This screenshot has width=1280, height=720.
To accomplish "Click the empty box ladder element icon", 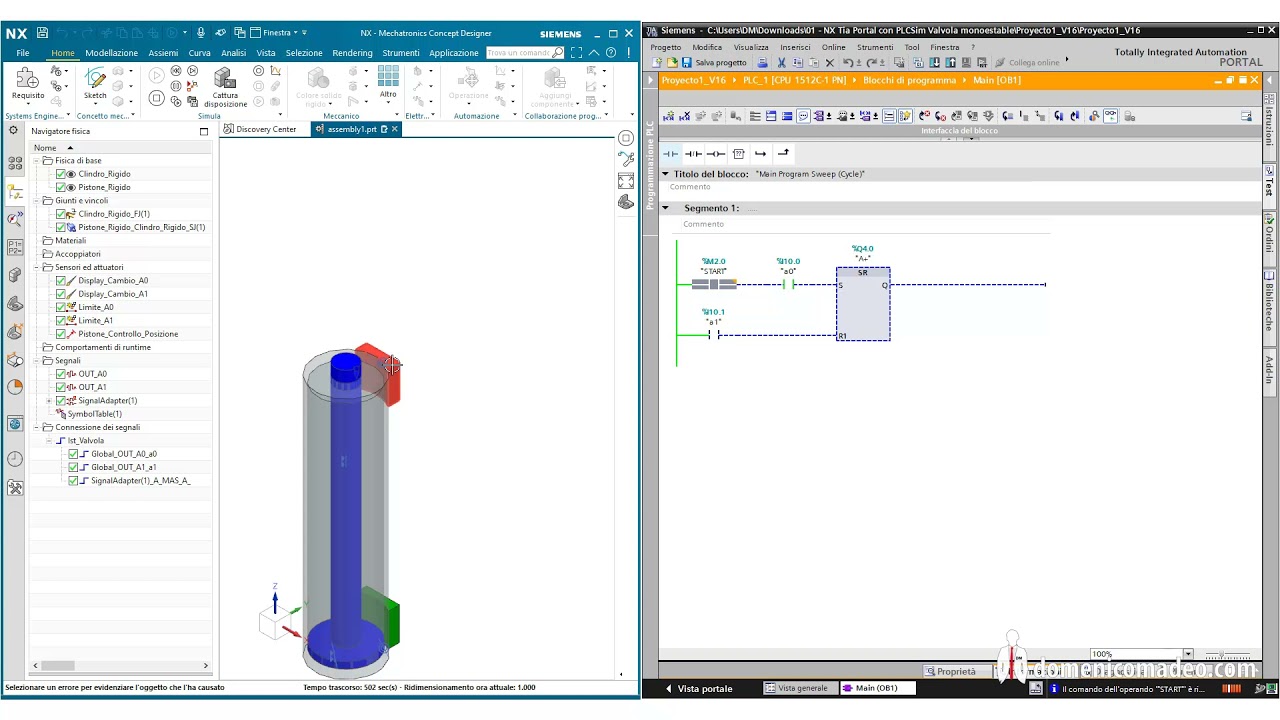I will [738, 153].
